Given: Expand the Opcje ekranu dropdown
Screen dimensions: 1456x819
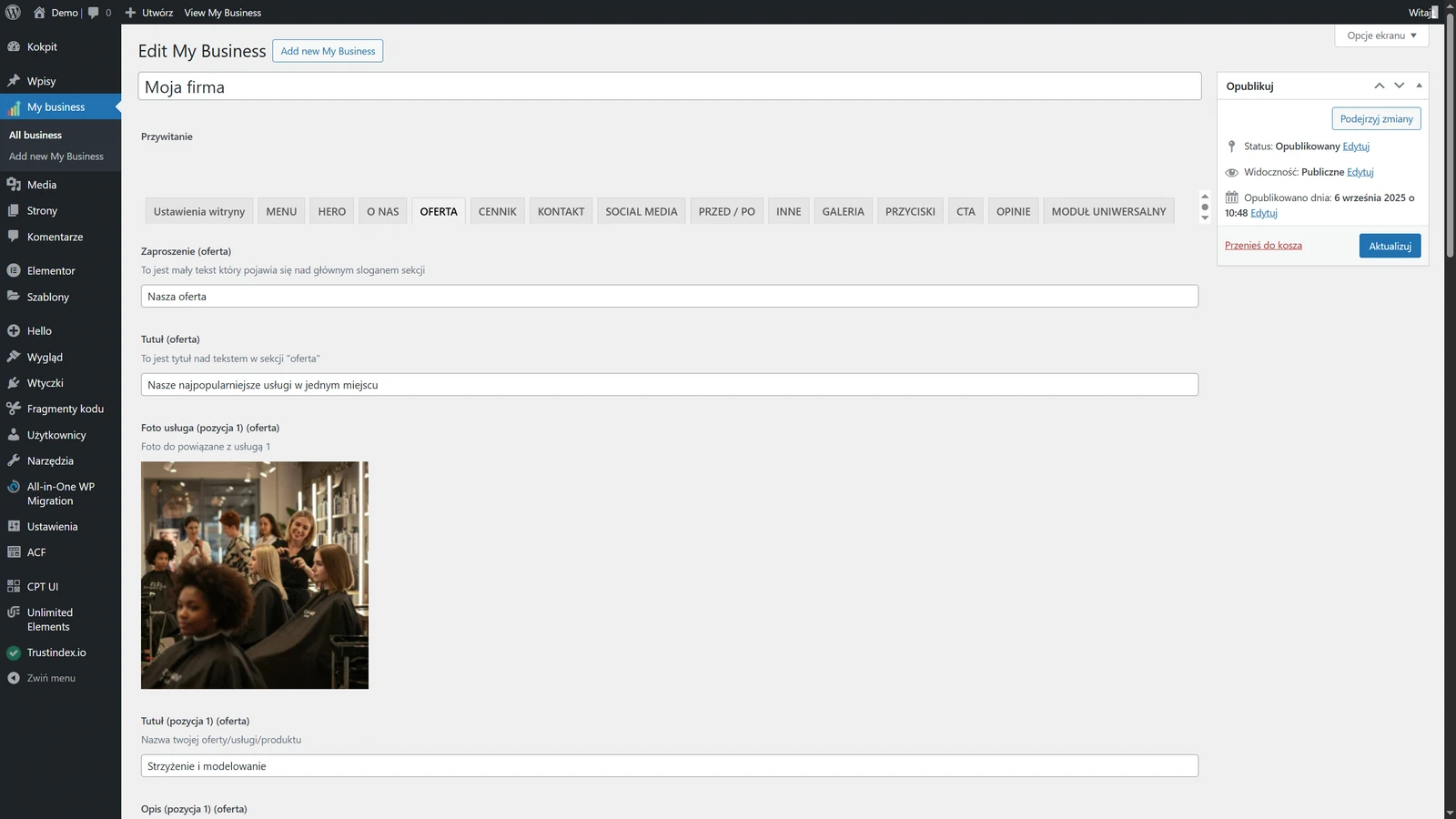Looking at the screenshot, I should coord(1381,35).
